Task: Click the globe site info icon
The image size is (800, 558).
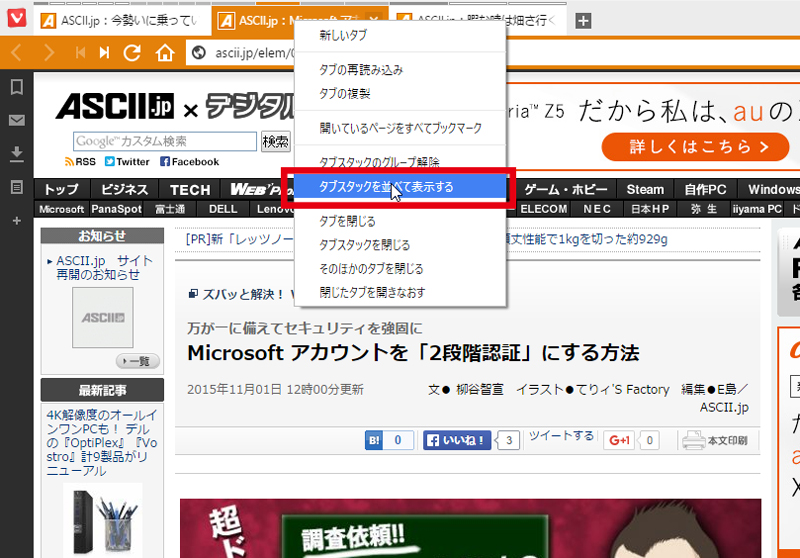Action: pos(198,53)
